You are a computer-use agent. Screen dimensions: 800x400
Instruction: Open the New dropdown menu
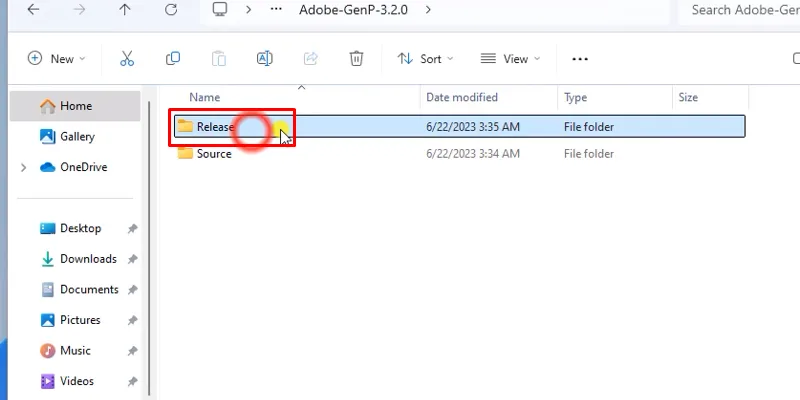[x=56, y=59]
